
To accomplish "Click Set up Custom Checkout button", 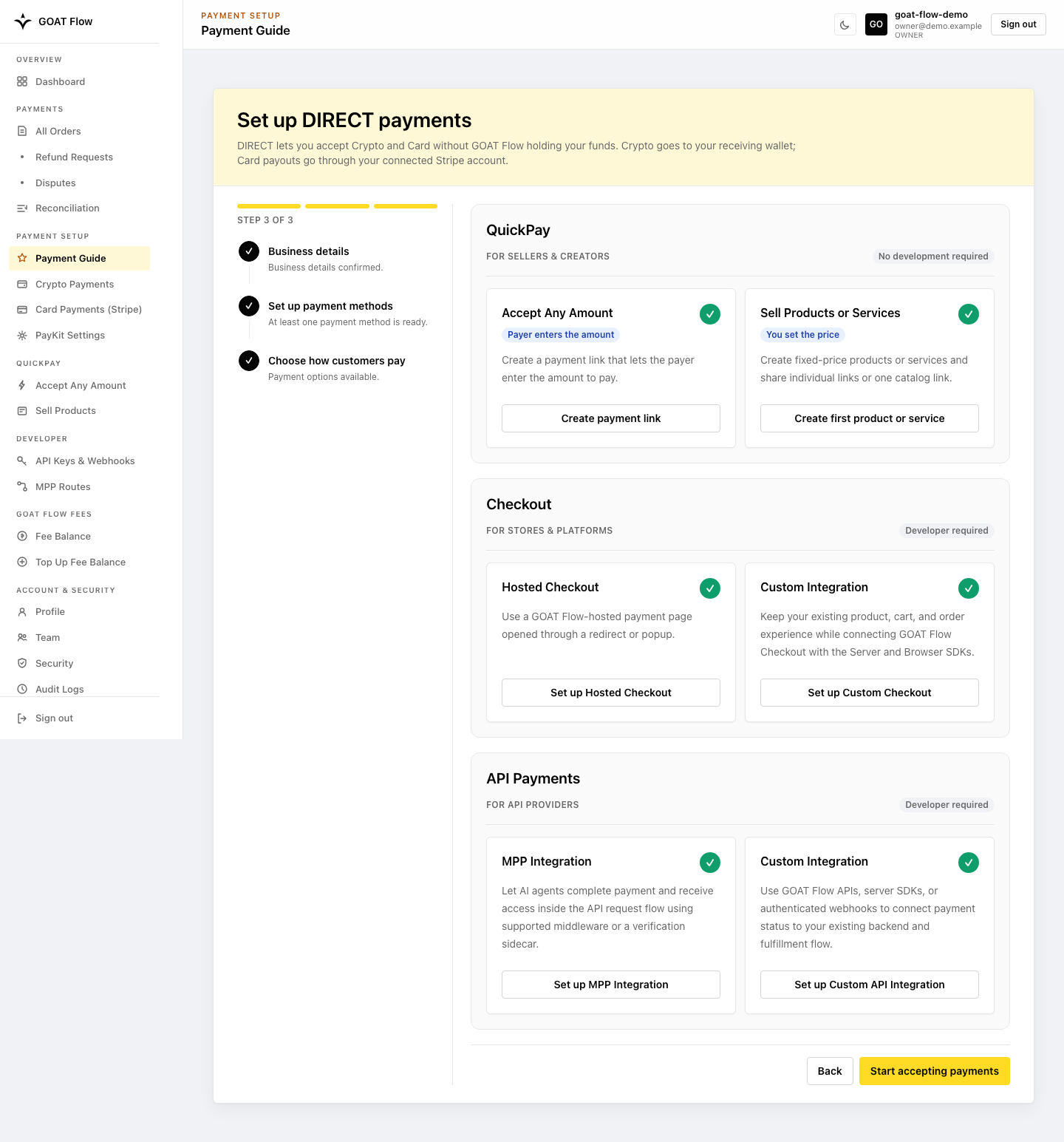I will [870, 693].
